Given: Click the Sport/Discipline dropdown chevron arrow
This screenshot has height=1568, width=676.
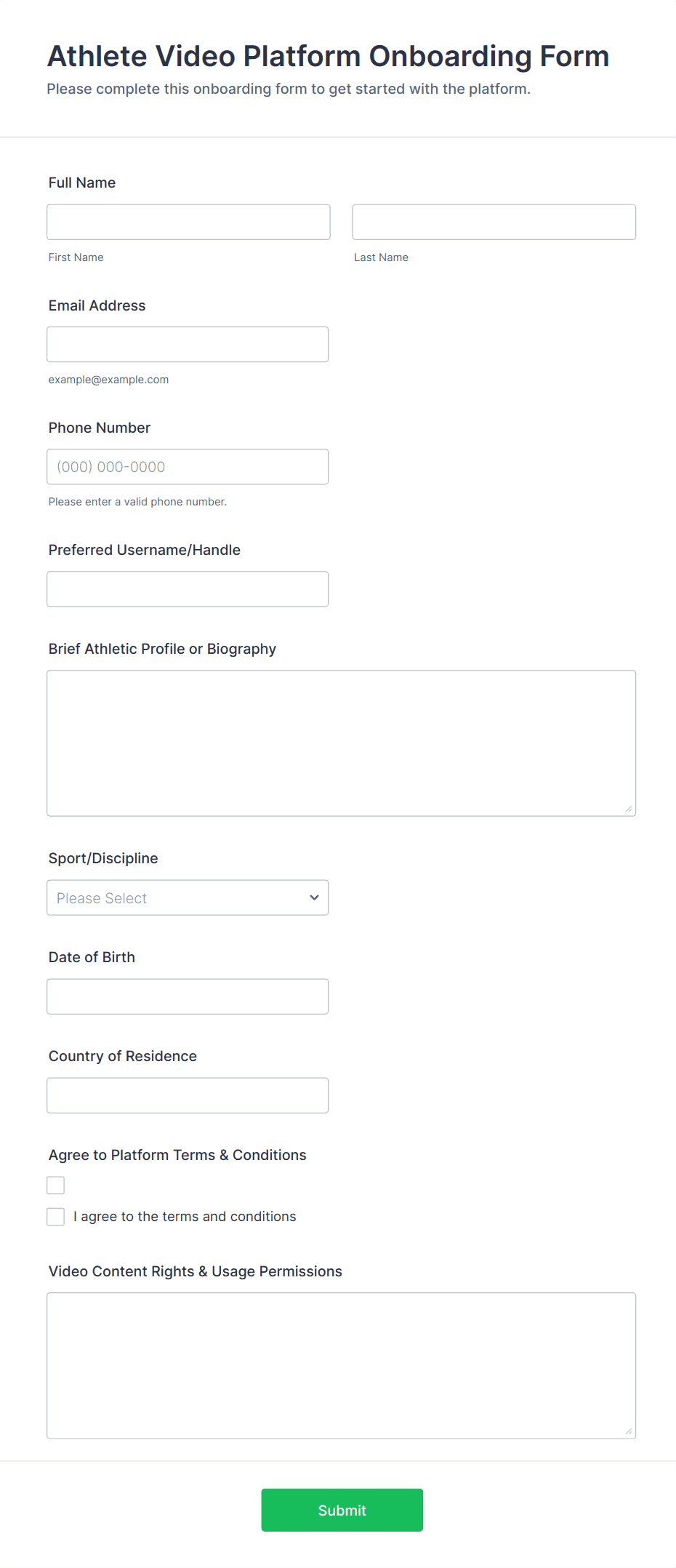Looking at the screenshot, I should pyautogui.click(x=314, y=897).
